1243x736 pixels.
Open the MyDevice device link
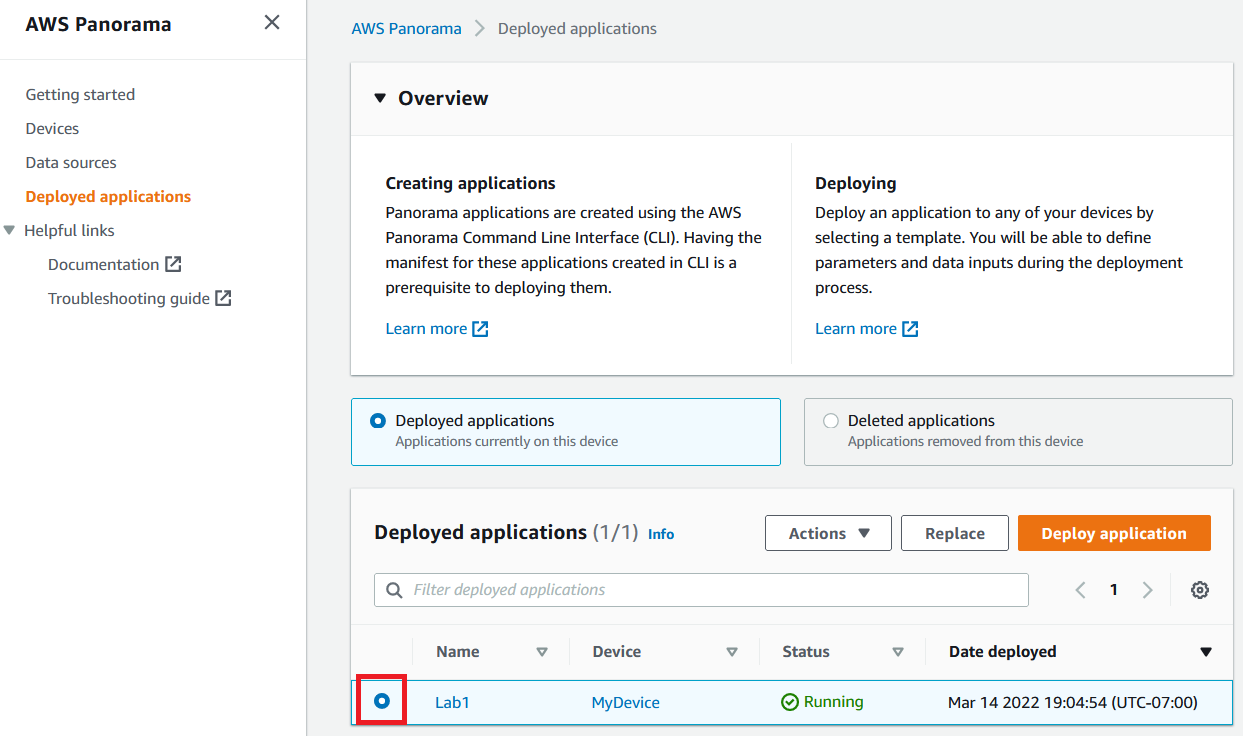click(x=626, y=702)
